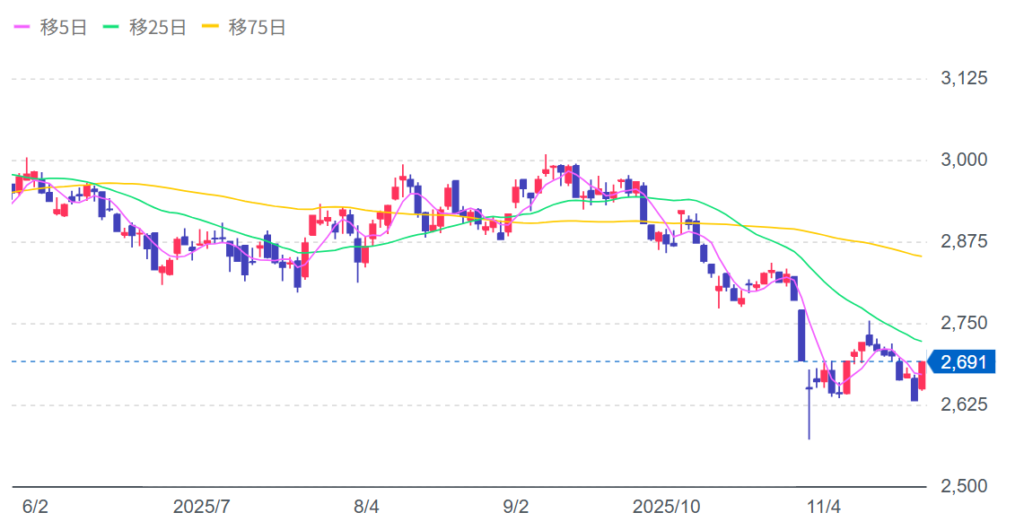Screen dimensions: 1024x530
Task: Click the 8/4 date axis label
Action: coord(367,507)
